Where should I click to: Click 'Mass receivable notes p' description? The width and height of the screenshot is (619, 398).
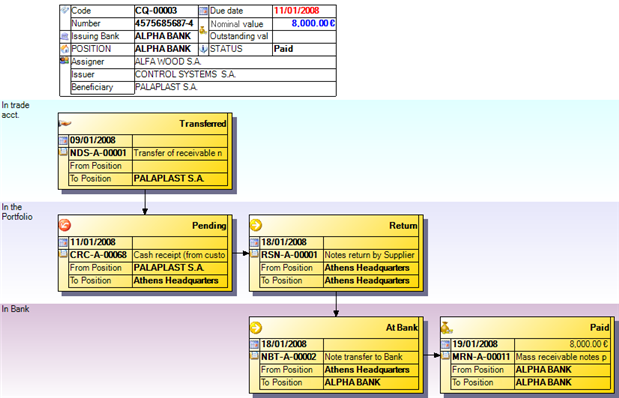click(x=561, y=357)
